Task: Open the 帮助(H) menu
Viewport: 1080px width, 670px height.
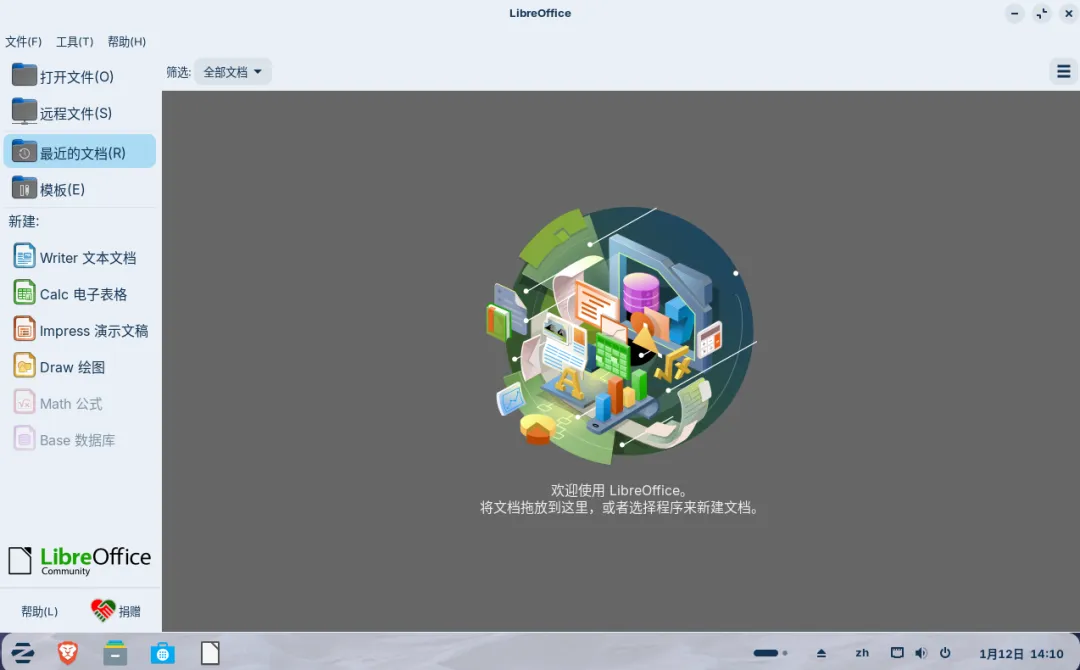Action: [127, 42]
